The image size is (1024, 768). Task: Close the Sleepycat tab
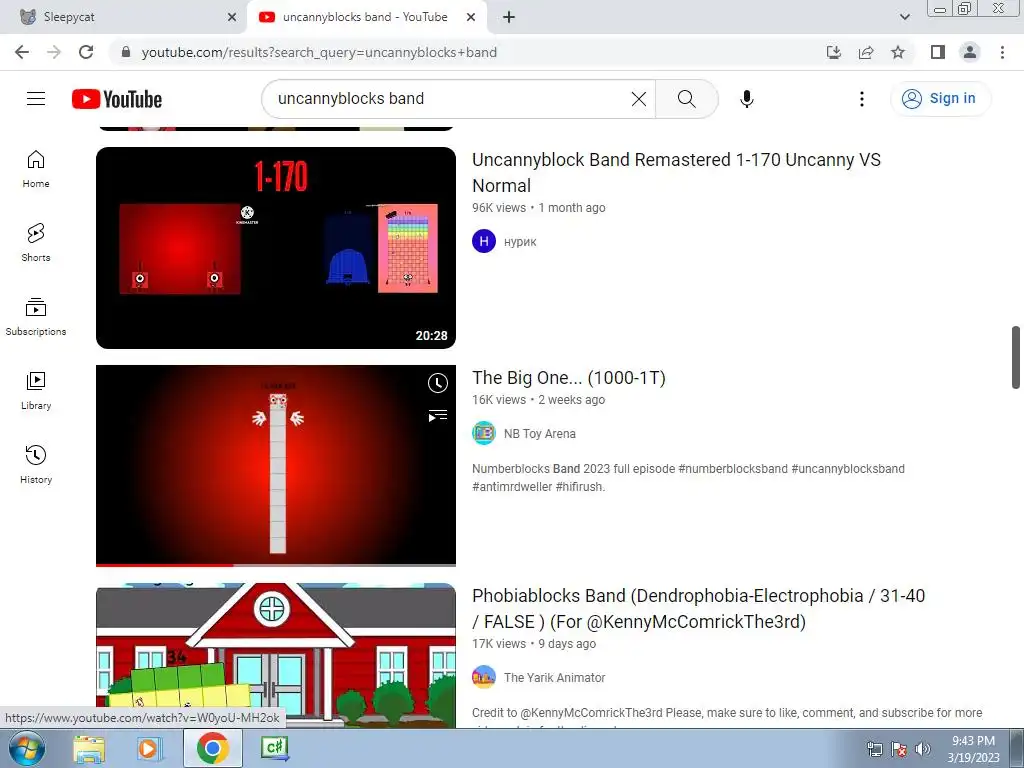pos(232,17)
